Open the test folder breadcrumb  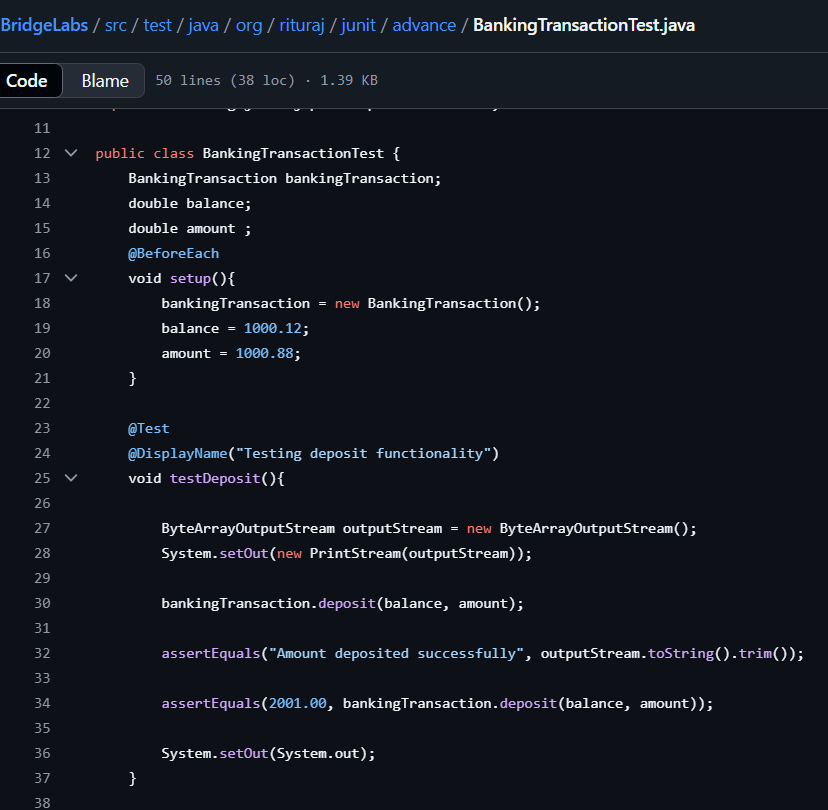pos(157,25)
